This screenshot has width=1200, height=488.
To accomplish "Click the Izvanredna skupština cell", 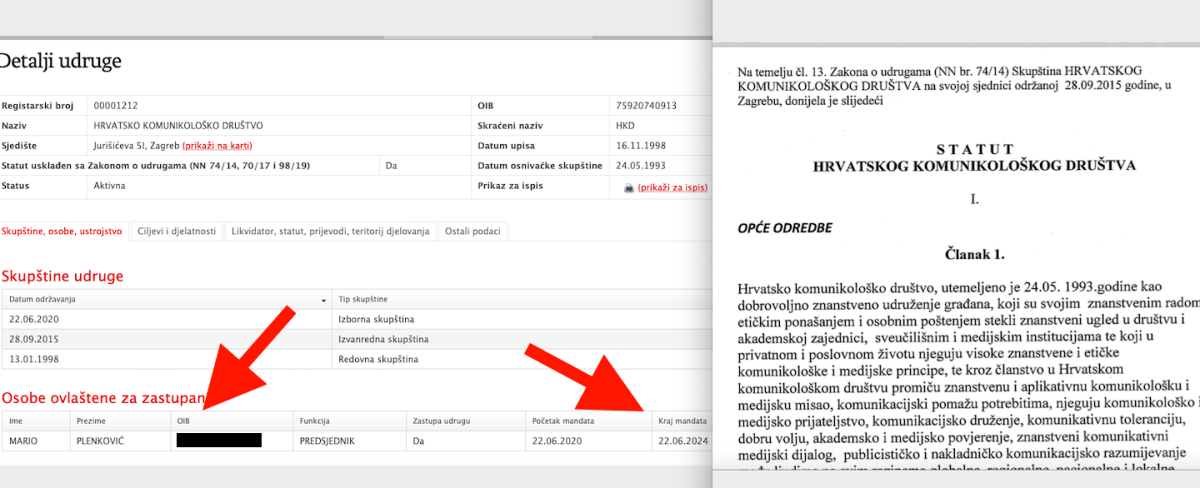I will [x=521, y=339].
